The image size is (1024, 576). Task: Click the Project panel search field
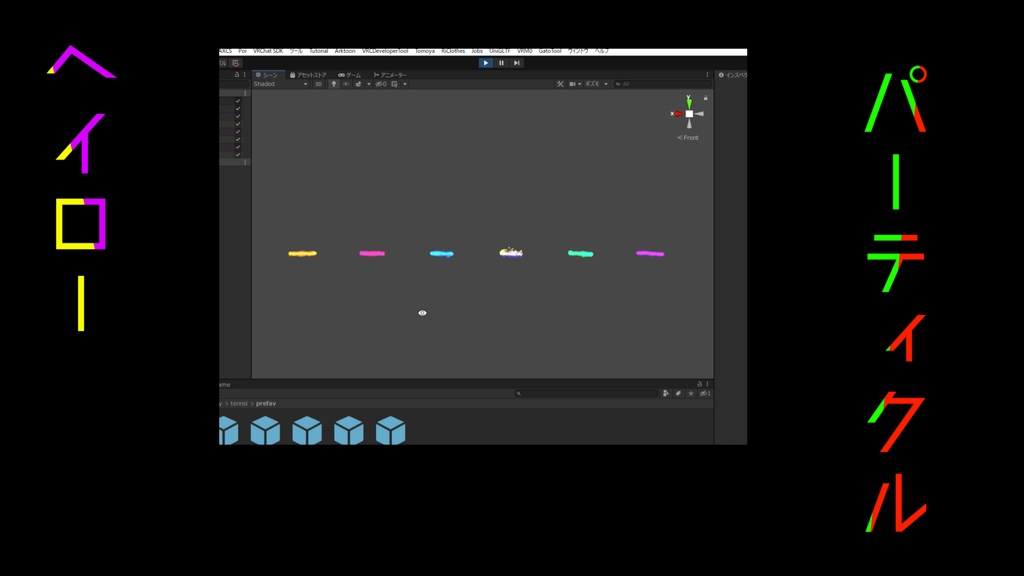click(x=586, y=393)
